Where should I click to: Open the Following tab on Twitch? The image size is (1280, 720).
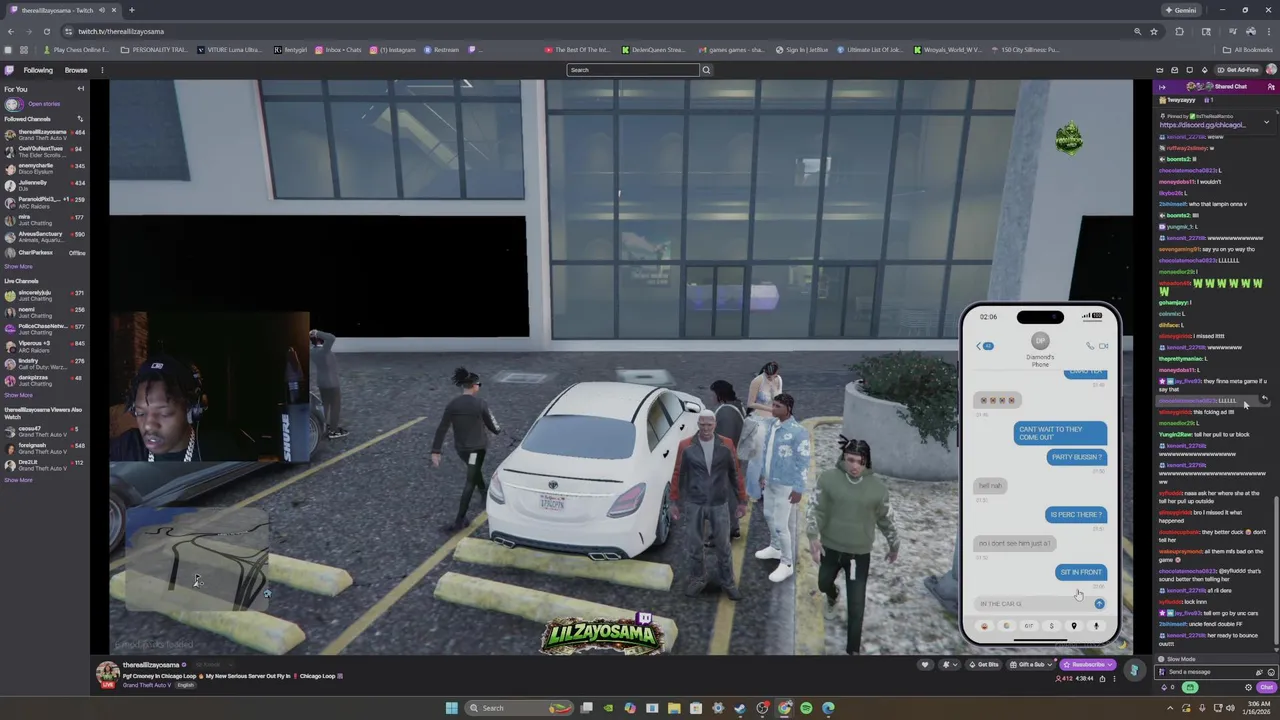[38, 70]
